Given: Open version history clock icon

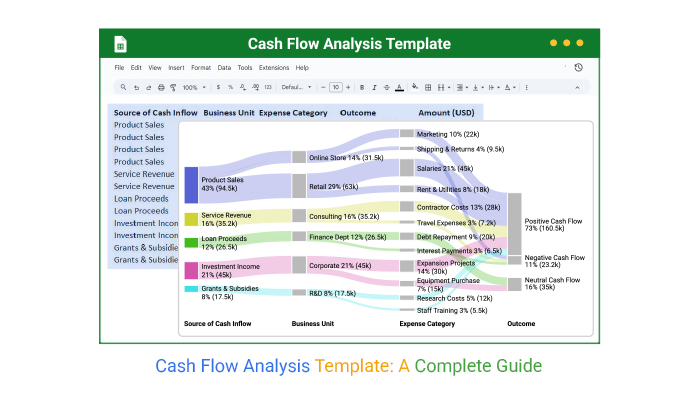Looking at the screenshot, I should [578, 67].
